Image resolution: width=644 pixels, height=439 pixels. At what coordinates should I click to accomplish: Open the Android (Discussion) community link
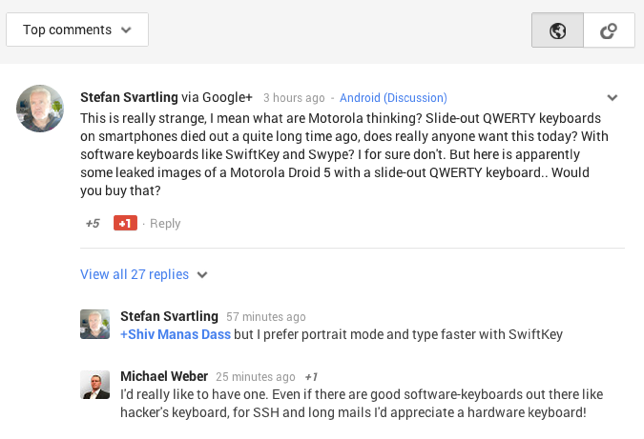[x=393, y=98]
